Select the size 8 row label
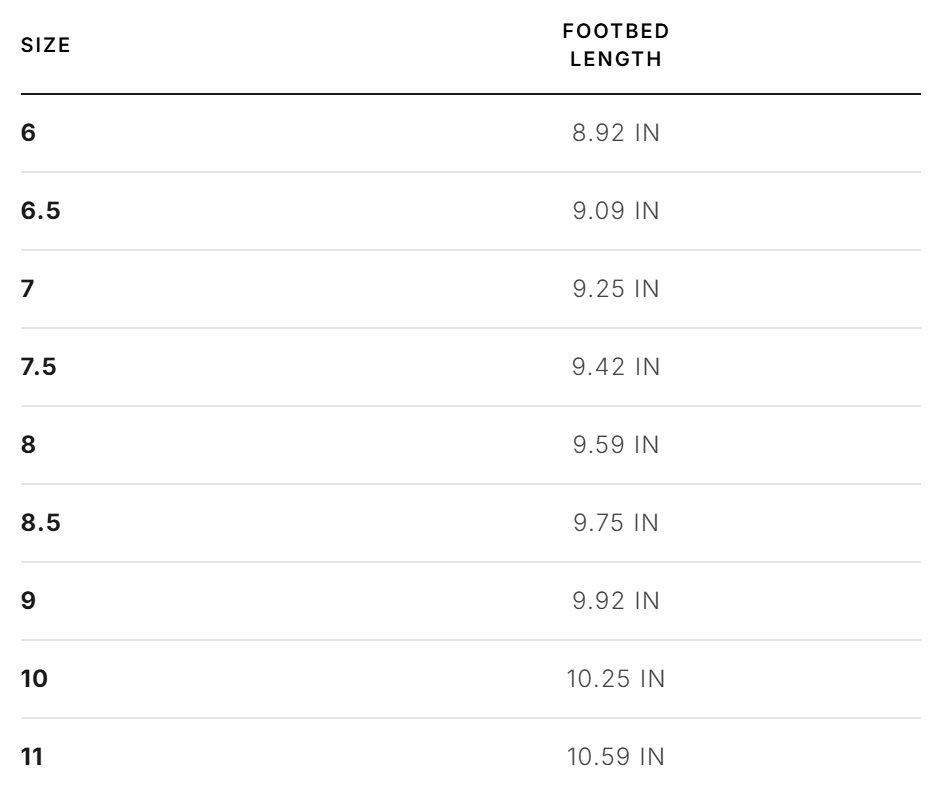 click(28, 444)
